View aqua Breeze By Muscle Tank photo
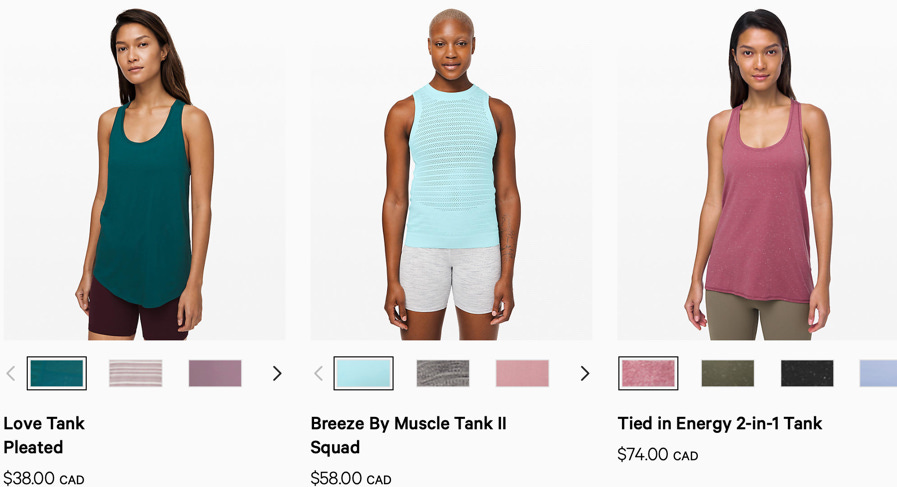 point(451,170)
